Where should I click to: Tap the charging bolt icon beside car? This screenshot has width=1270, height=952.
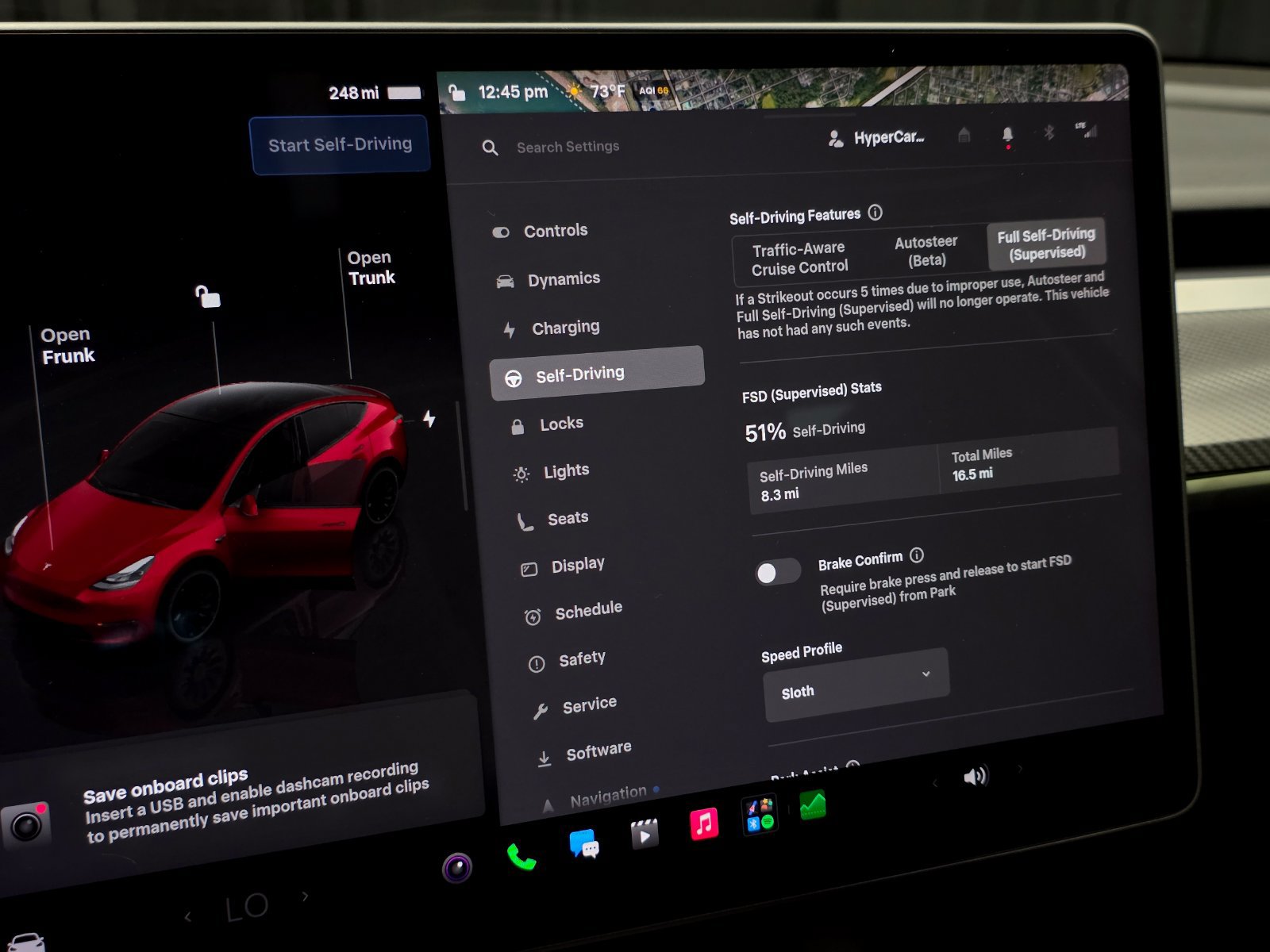(429, 418)
